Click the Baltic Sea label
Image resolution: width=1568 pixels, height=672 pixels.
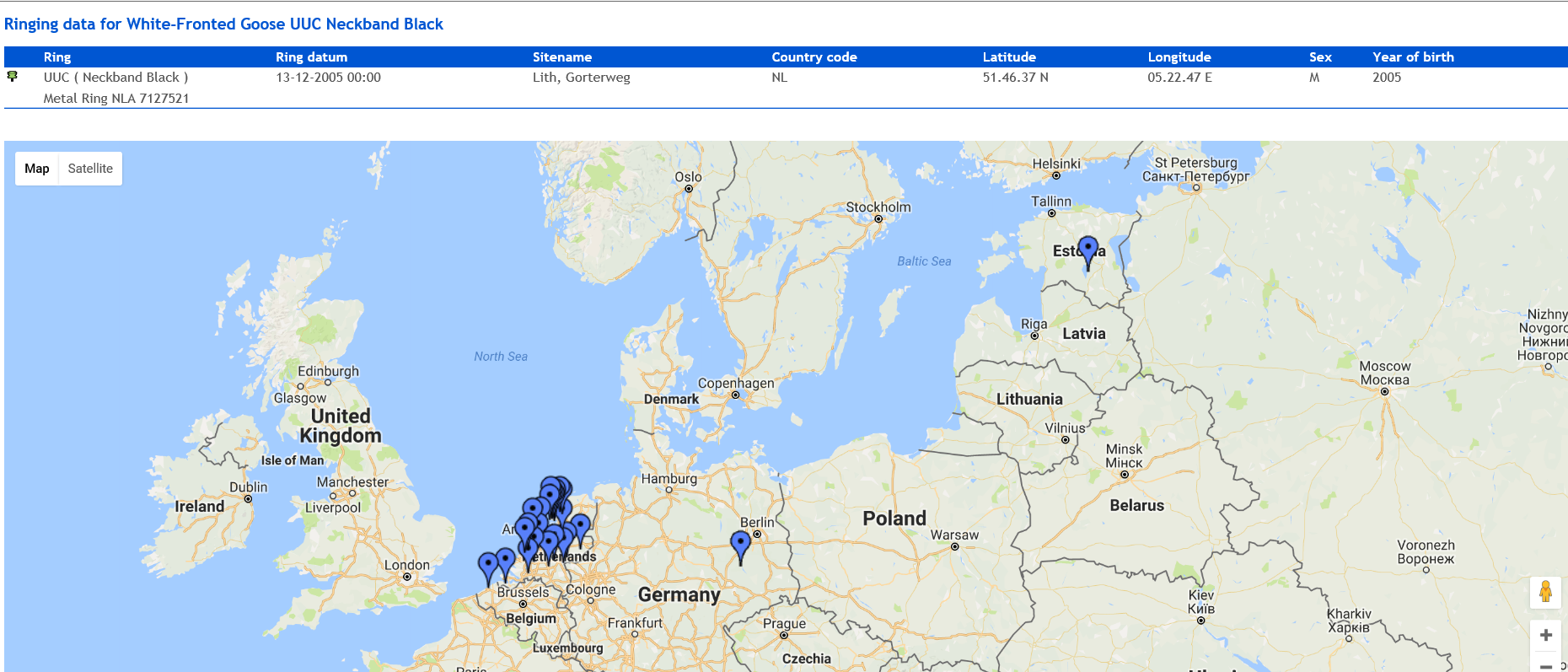tap(924, 262)
